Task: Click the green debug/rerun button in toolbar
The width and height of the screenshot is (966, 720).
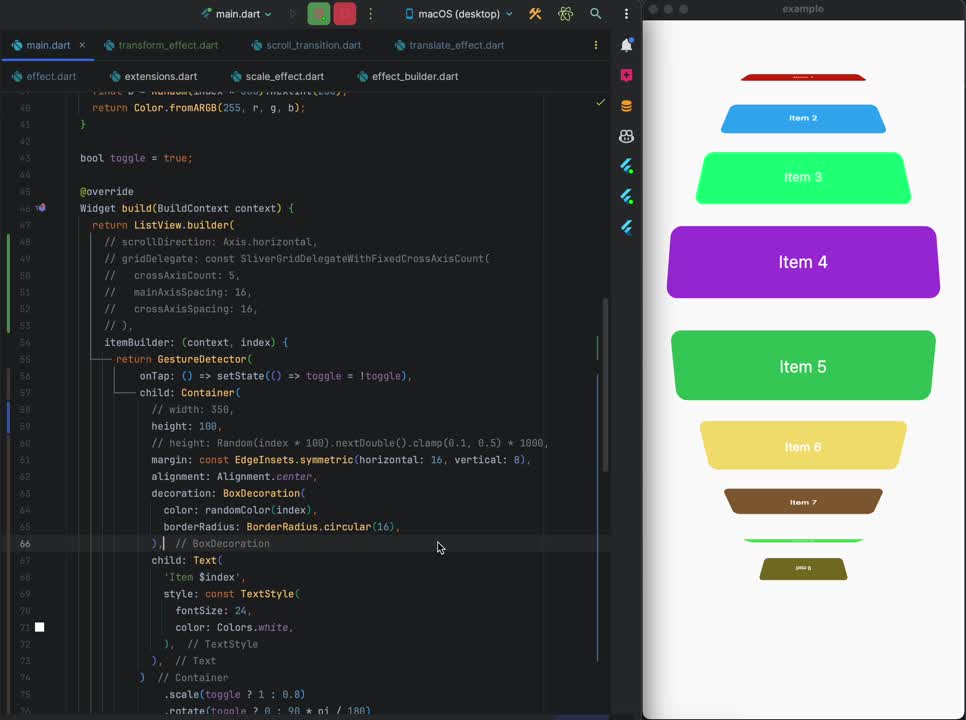Action: pyautogui.click(x=319, y=14)
